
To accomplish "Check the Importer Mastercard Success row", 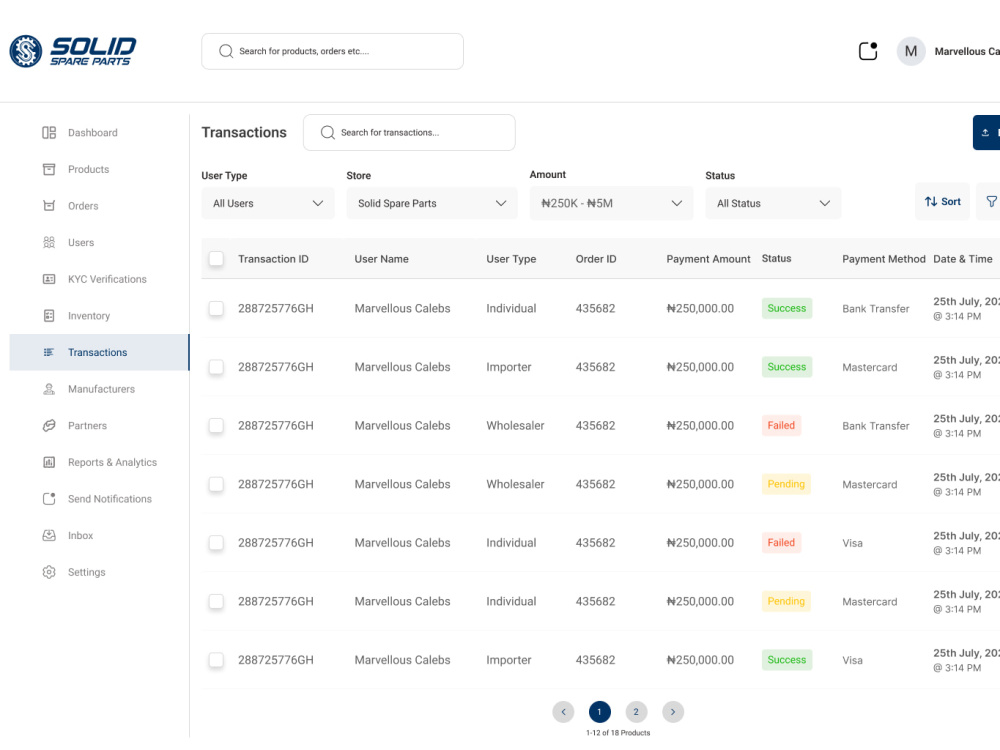I will pyautogui.click(x=216, y=367).
